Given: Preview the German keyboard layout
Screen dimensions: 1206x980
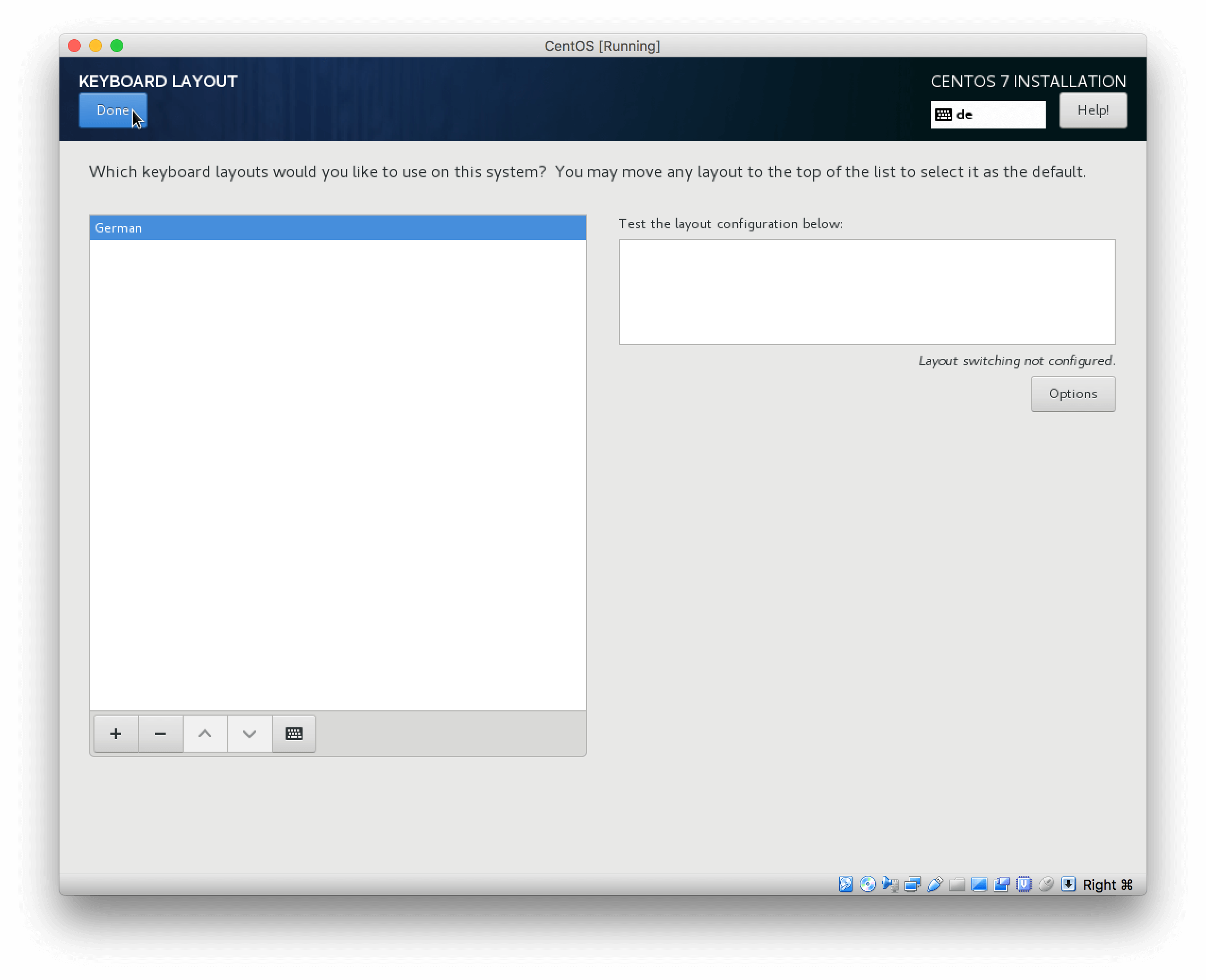Looking at the screenshot, I should click(294, 733).
